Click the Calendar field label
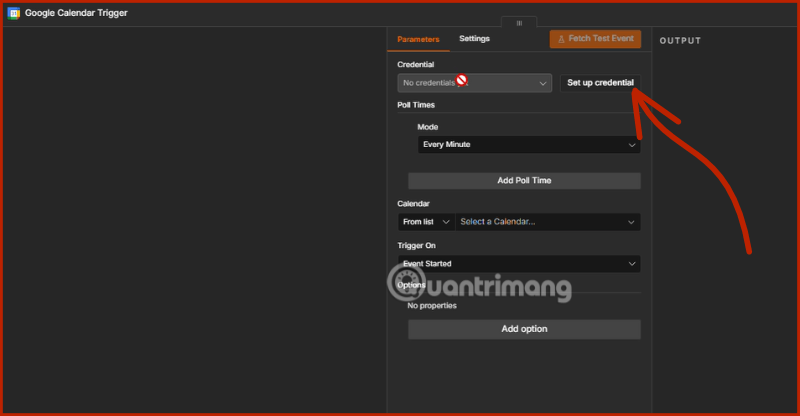 coord(413,204)
